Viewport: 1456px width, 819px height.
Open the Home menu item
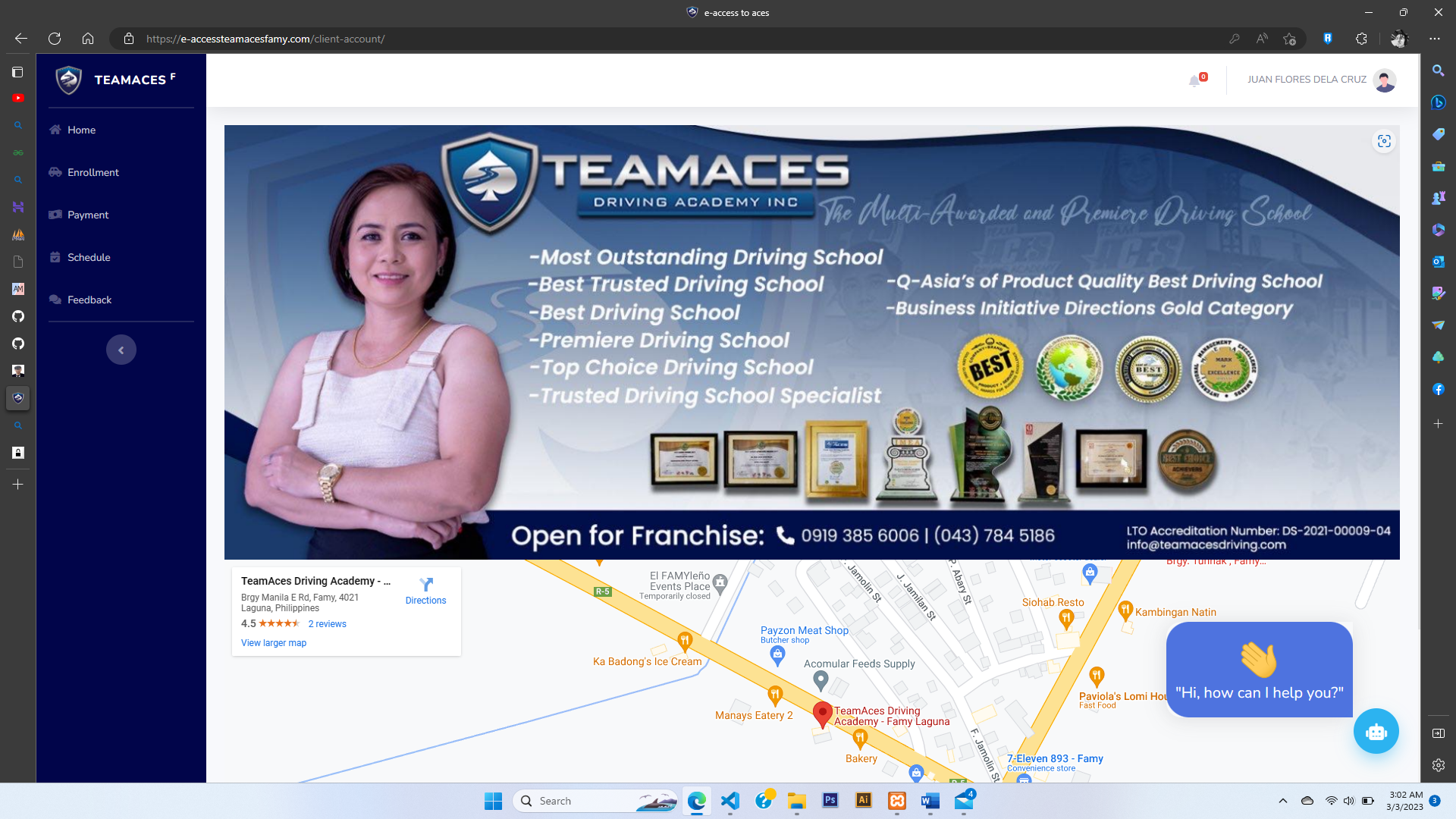(x=81, y=130)
